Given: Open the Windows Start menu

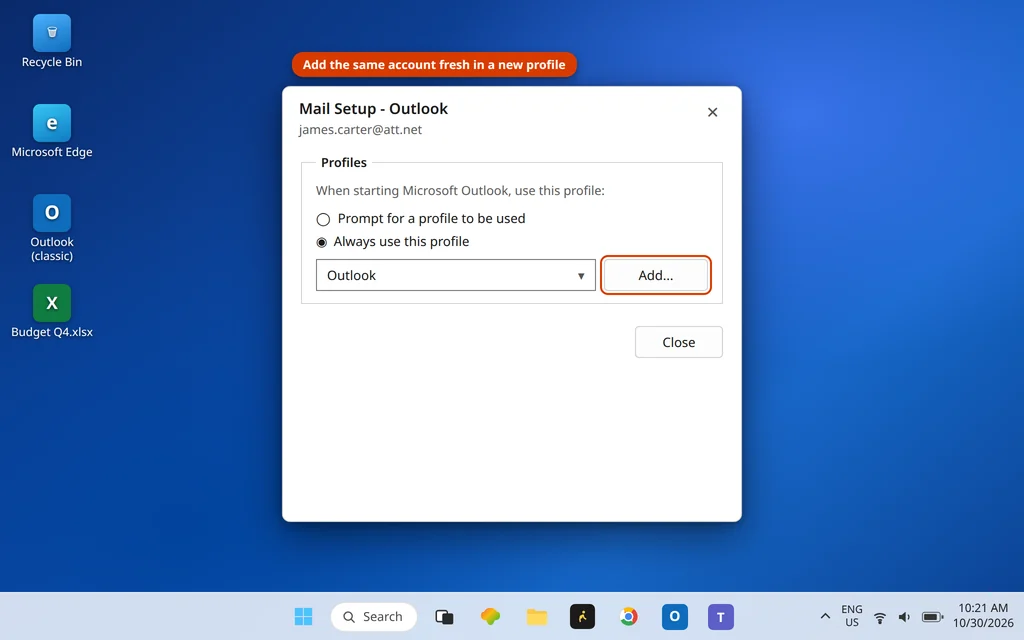Looking at the screenshot, I should tap(303, 616).
